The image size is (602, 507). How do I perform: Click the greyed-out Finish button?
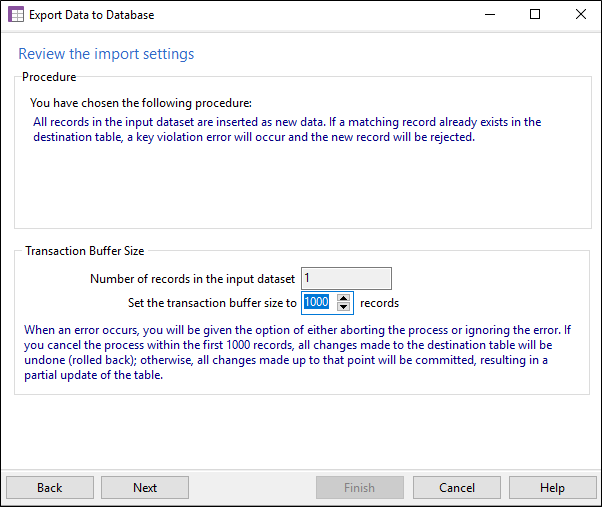coord(360,487)
